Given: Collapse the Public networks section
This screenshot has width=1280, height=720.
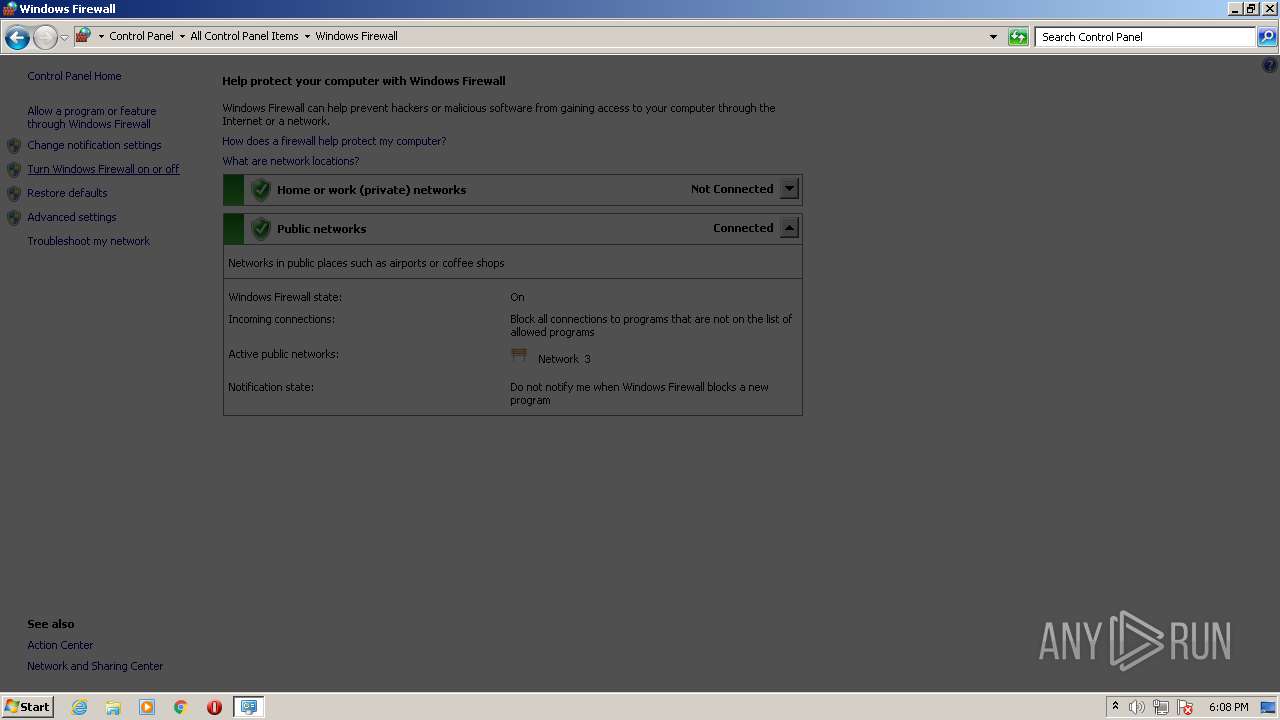Looking at the screenshot, I should (x=789, y=228).
